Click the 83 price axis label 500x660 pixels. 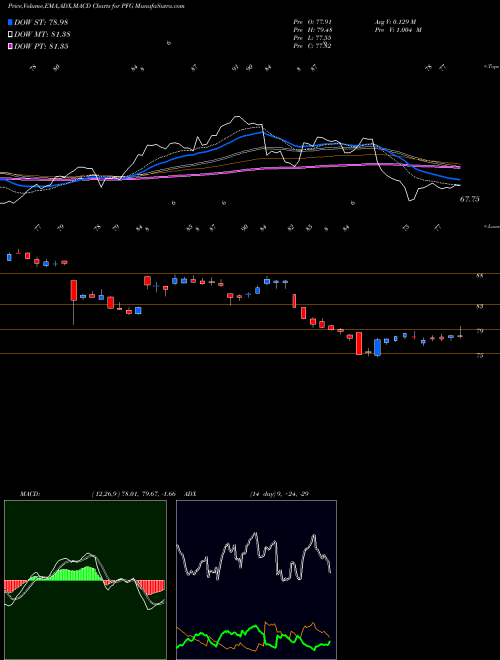[479, 306]
